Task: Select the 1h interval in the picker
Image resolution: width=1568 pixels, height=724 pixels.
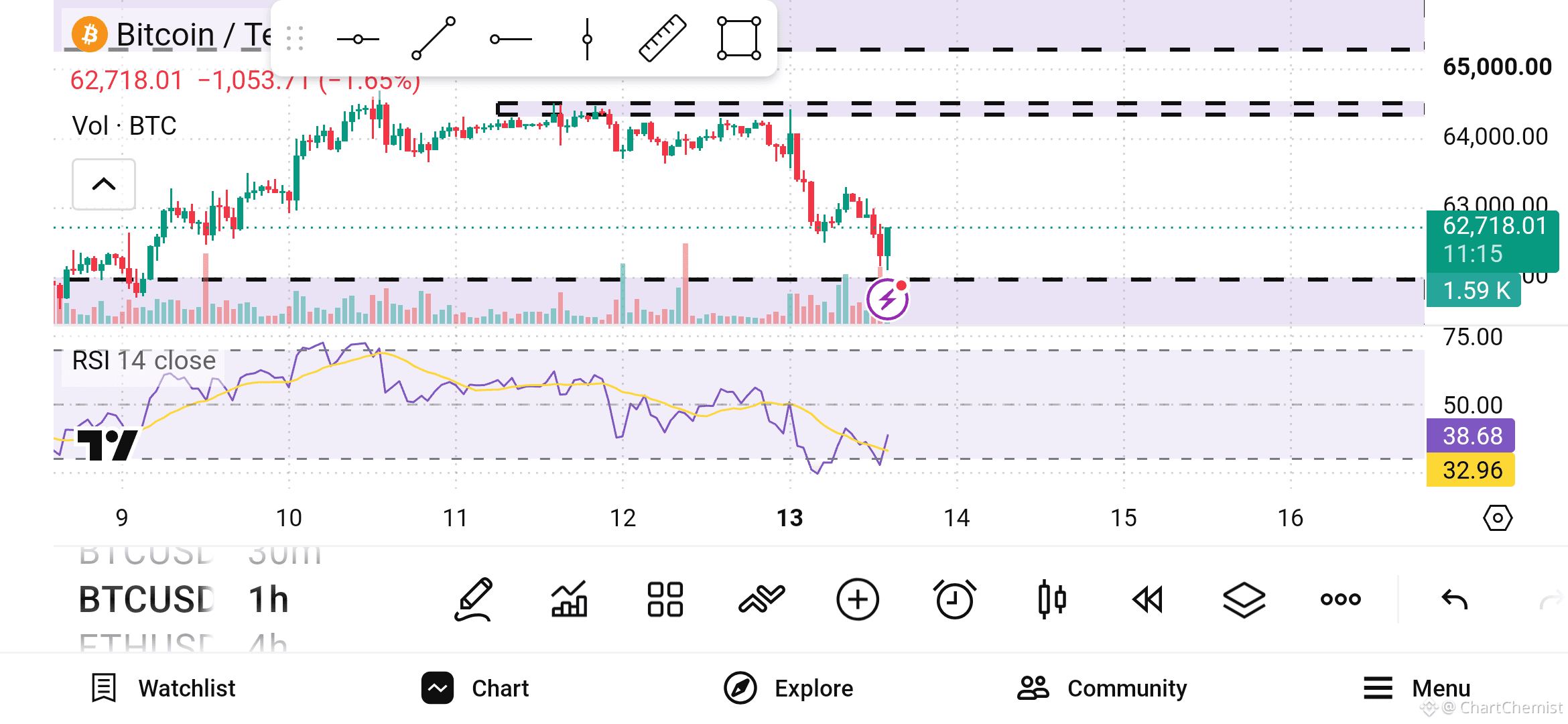Action: 268,599
